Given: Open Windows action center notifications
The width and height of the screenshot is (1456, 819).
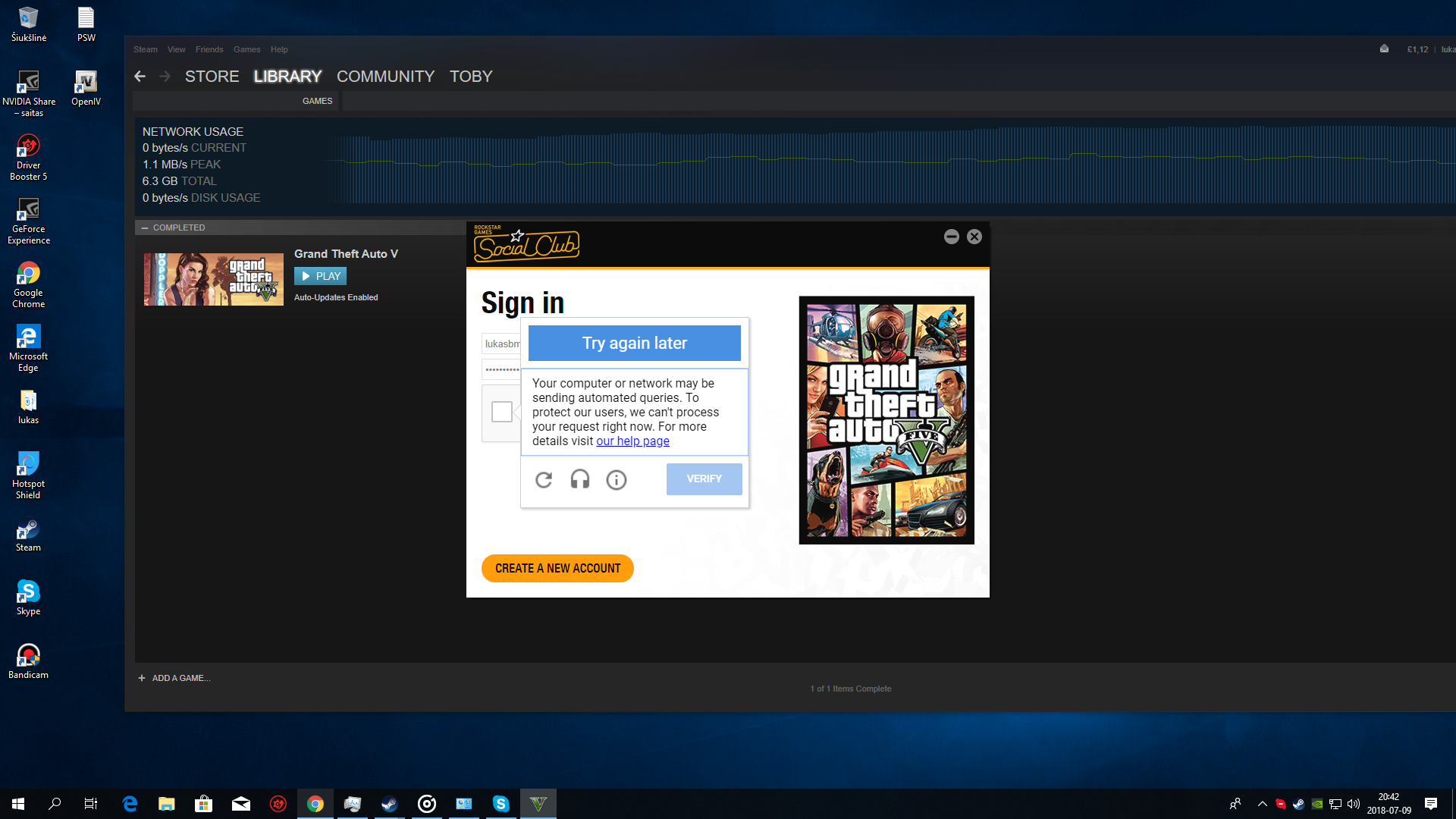Looking at the screenshot, I should click(1431, 804).
